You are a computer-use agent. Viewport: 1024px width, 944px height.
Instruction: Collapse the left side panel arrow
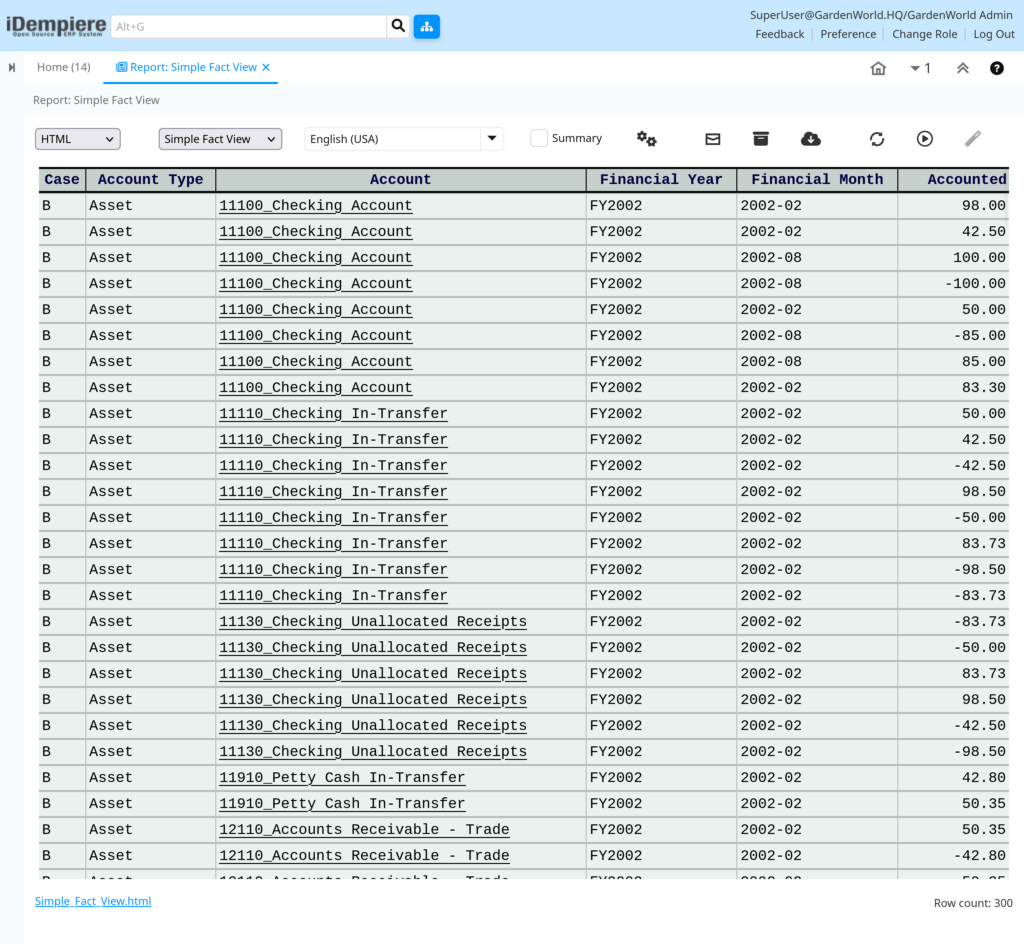[x=12, y=67]
